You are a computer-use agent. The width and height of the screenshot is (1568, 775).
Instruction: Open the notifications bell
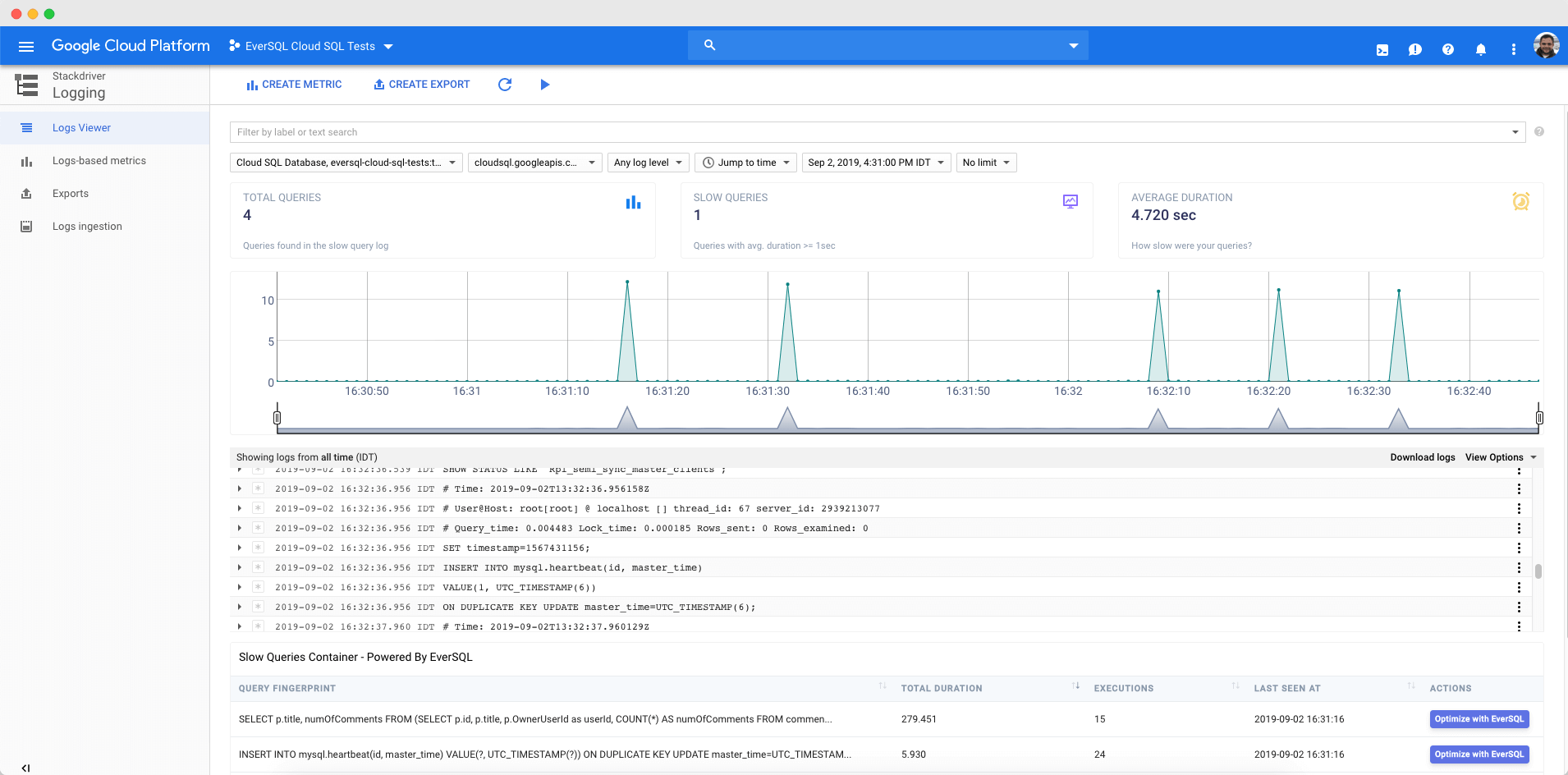tap(1481, 50)
